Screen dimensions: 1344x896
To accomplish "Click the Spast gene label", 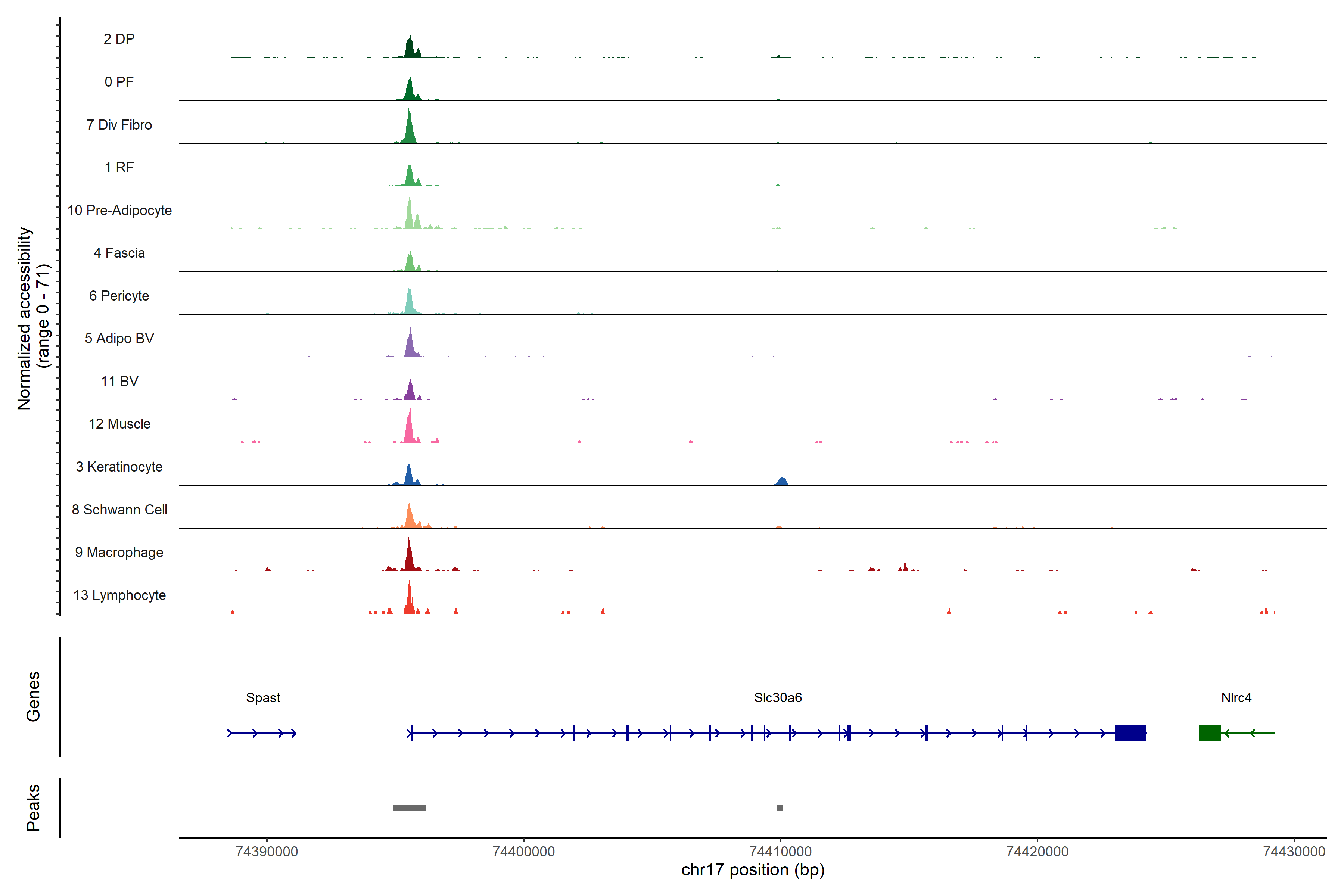I will pyautogui.click(x=263, y=697).
